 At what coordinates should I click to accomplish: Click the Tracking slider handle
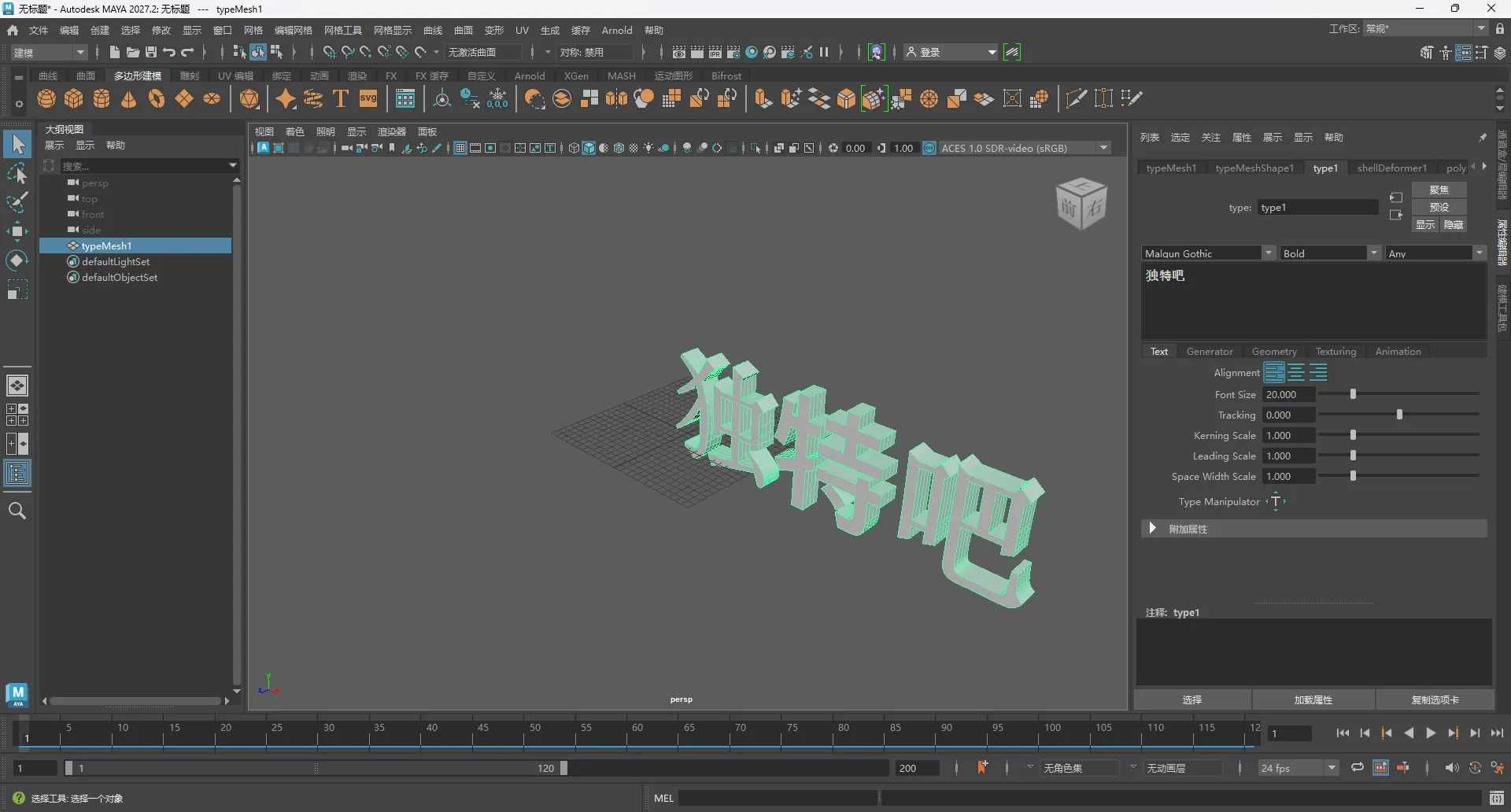[1399, 414]
